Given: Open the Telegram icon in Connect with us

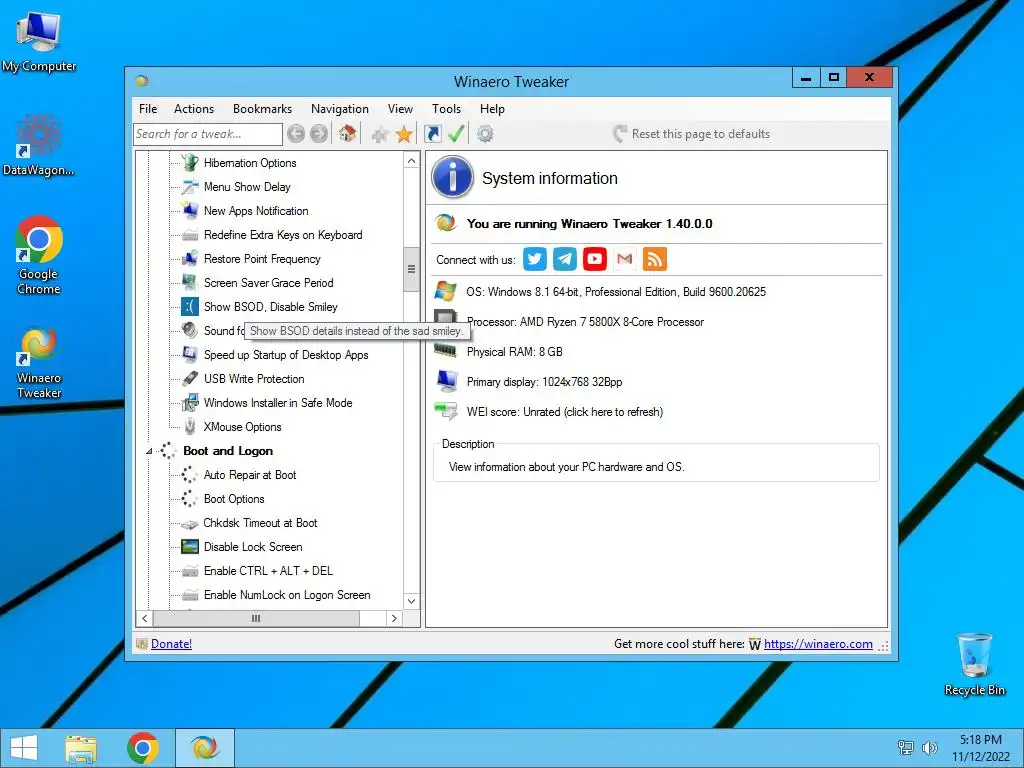Looking at the screenshot, I should [x=565, y=259].
